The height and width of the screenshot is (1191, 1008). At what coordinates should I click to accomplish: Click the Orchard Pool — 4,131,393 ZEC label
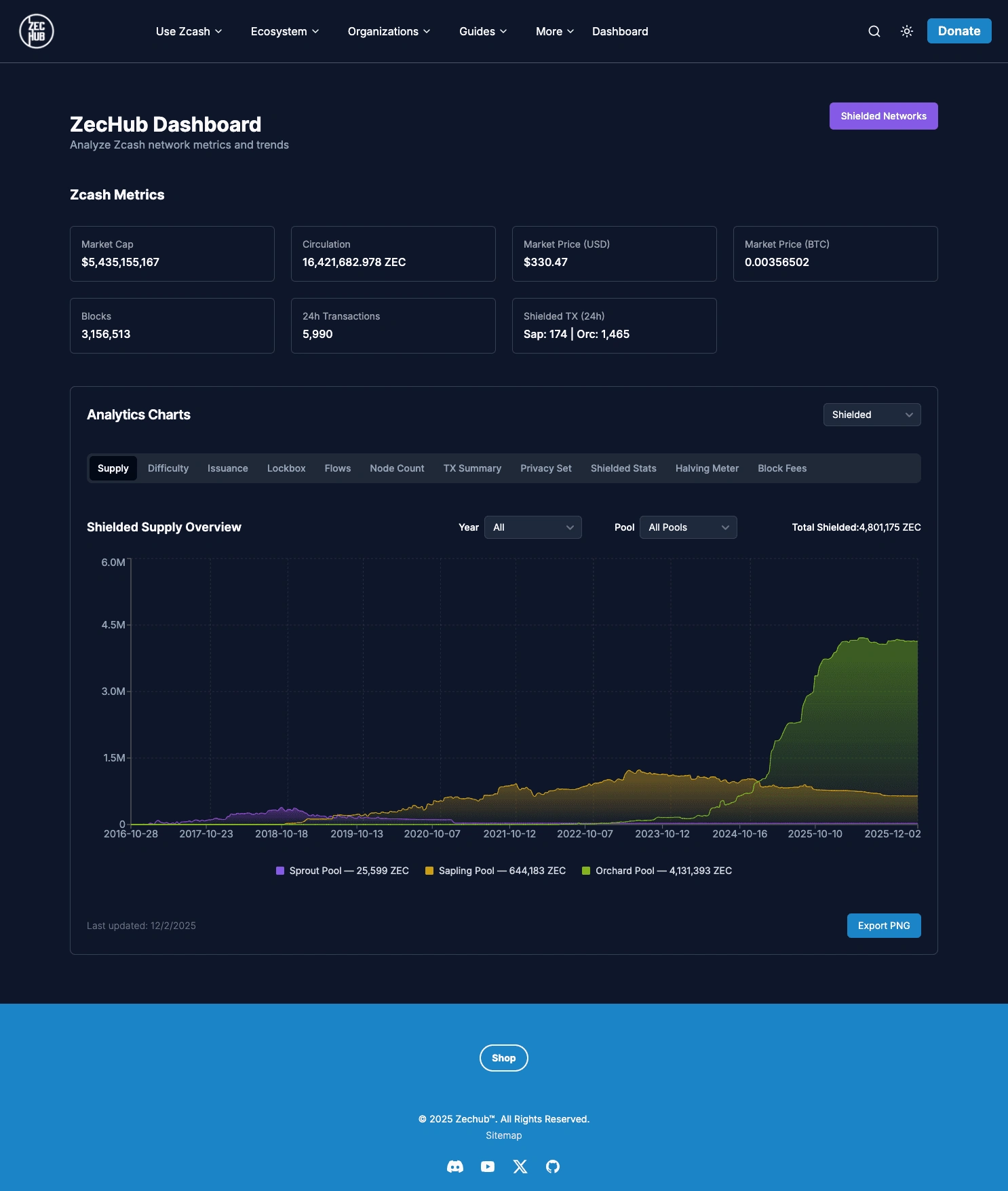pyautogui.click(x=664, y=871)
